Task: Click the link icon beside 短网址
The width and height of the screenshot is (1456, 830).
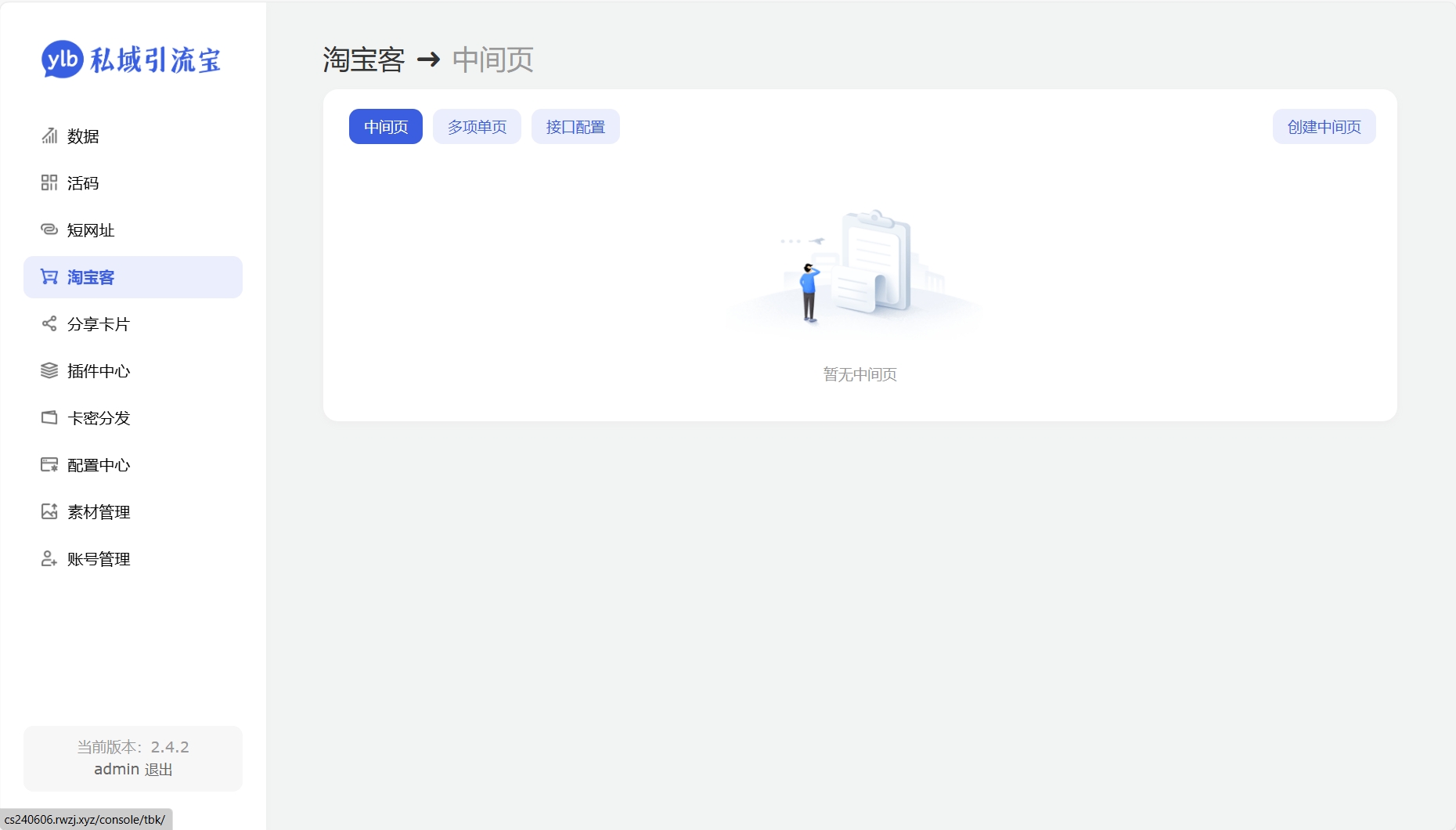Action: pos(49,229)
